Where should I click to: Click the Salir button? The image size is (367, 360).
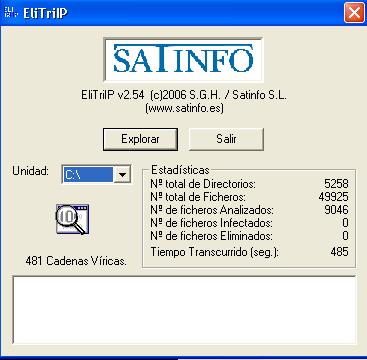[x=226, y=139]
